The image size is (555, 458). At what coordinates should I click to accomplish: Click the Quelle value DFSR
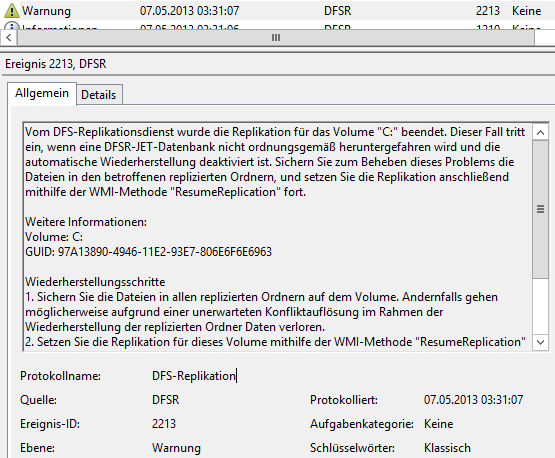(166, 400)
